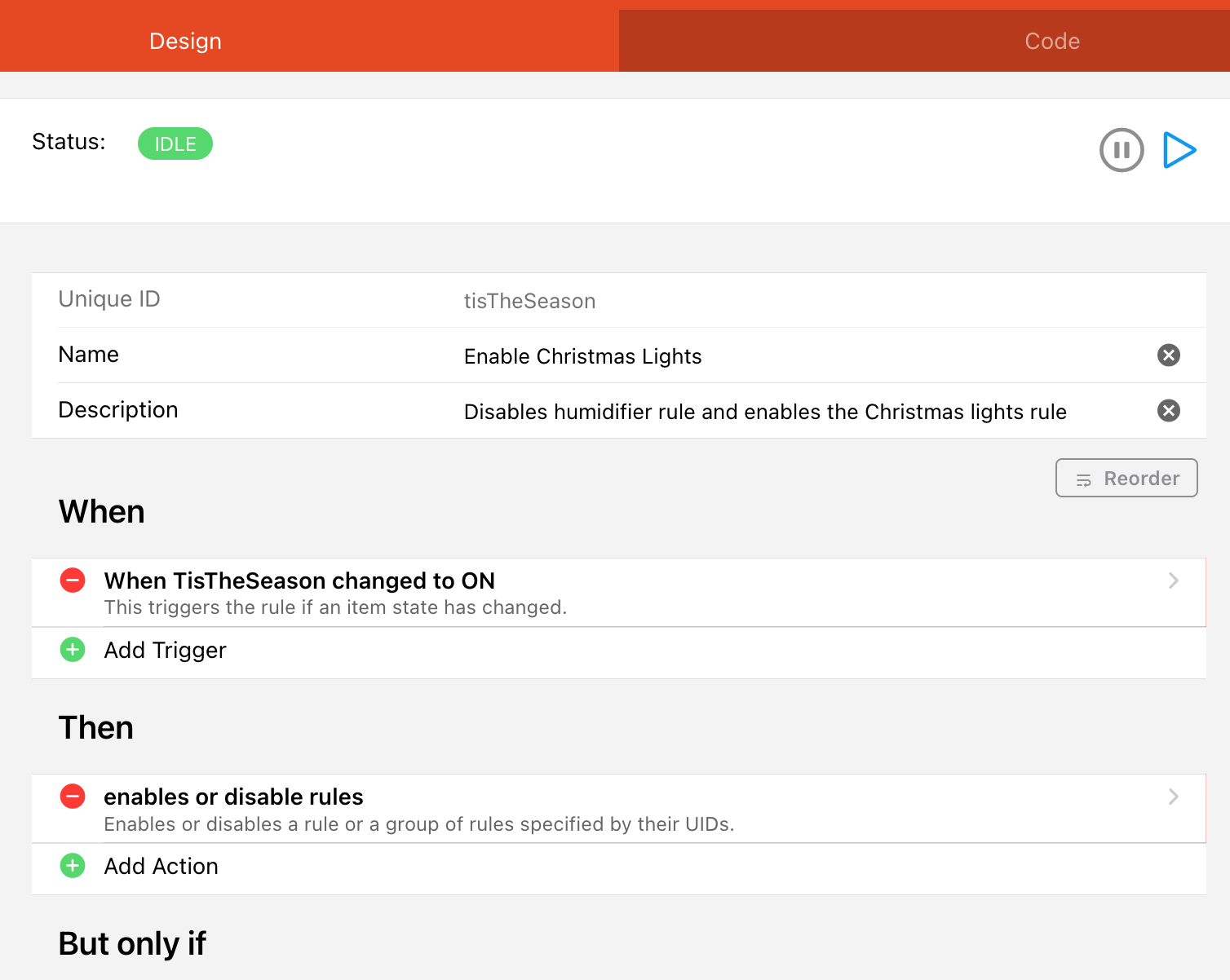Viewport: 1230px width, 980px height.
Task: Click the IDLE status badge
Action: [x=175, y=143]
